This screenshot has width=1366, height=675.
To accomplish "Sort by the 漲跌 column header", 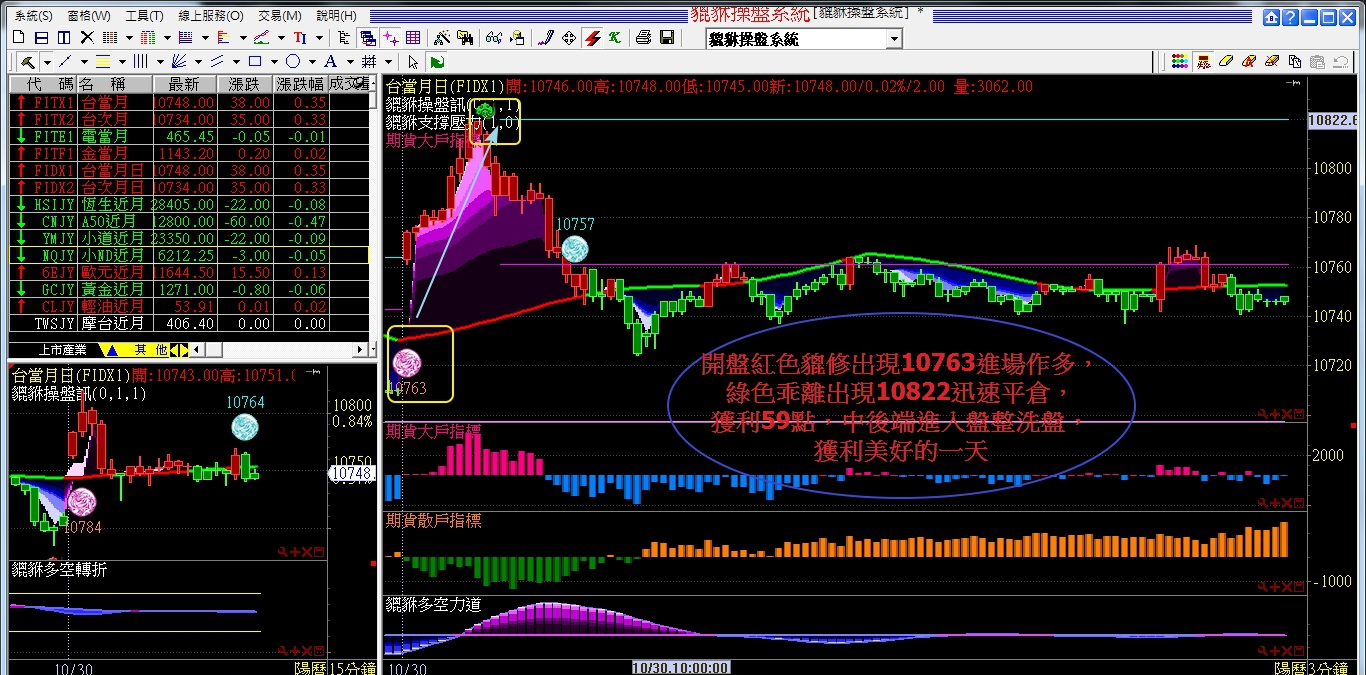I will coord(244,85).
